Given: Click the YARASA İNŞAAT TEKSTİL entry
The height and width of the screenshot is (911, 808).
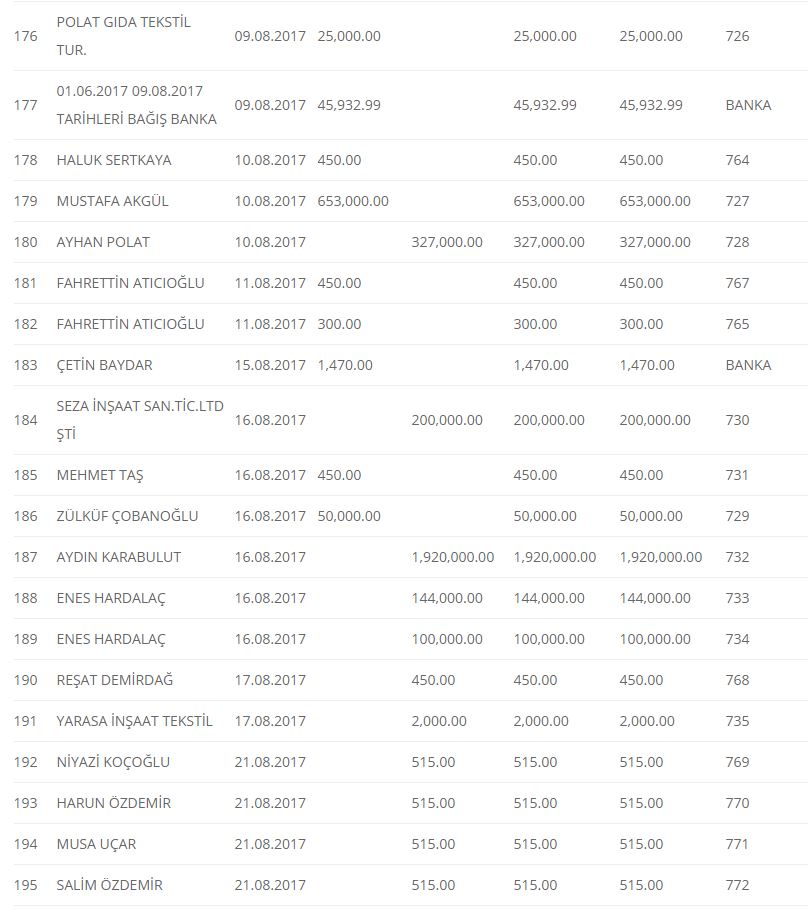Looking at the screenshot, I should pyautogui.click(x=135, y=721).
